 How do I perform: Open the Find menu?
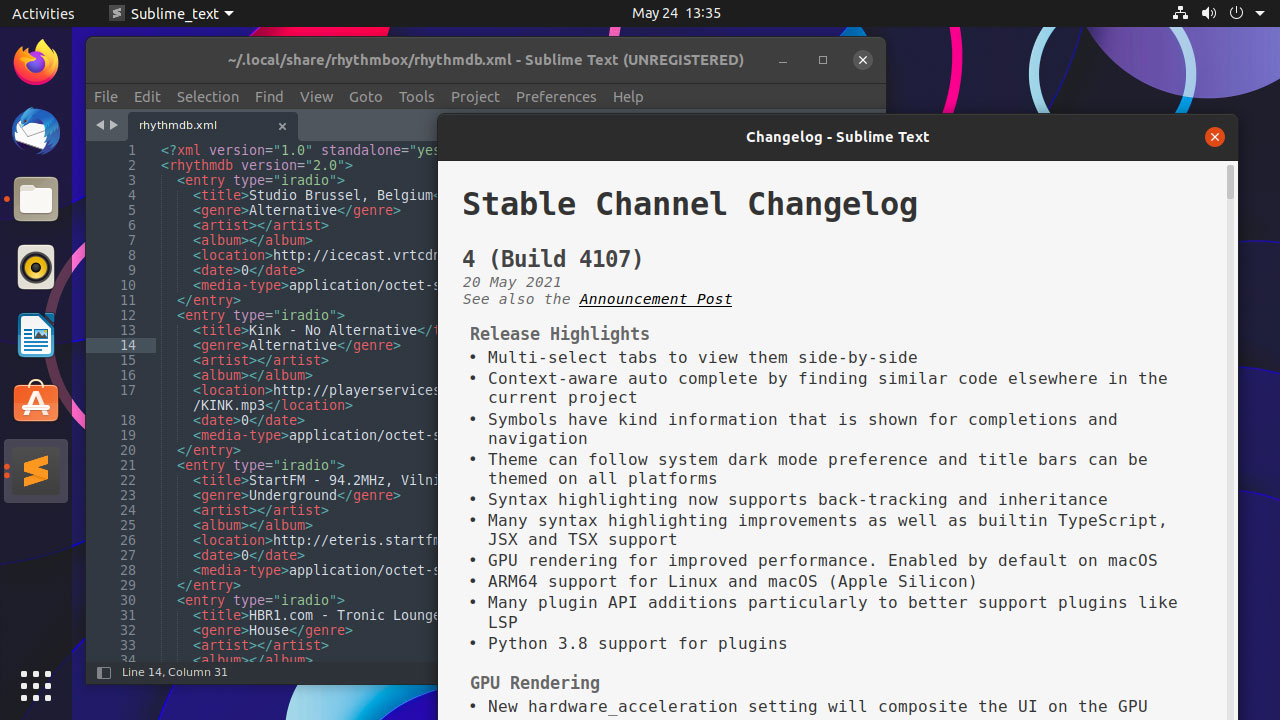[x=269, y=97]
